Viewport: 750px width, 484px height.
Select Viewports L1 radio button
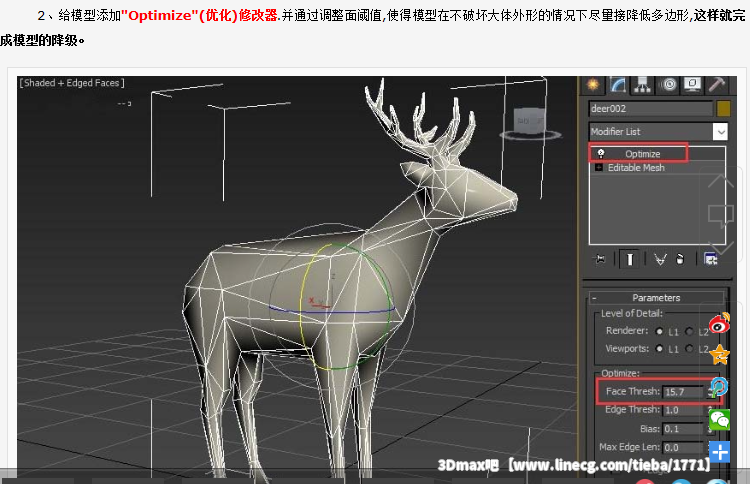pos(660,349)
